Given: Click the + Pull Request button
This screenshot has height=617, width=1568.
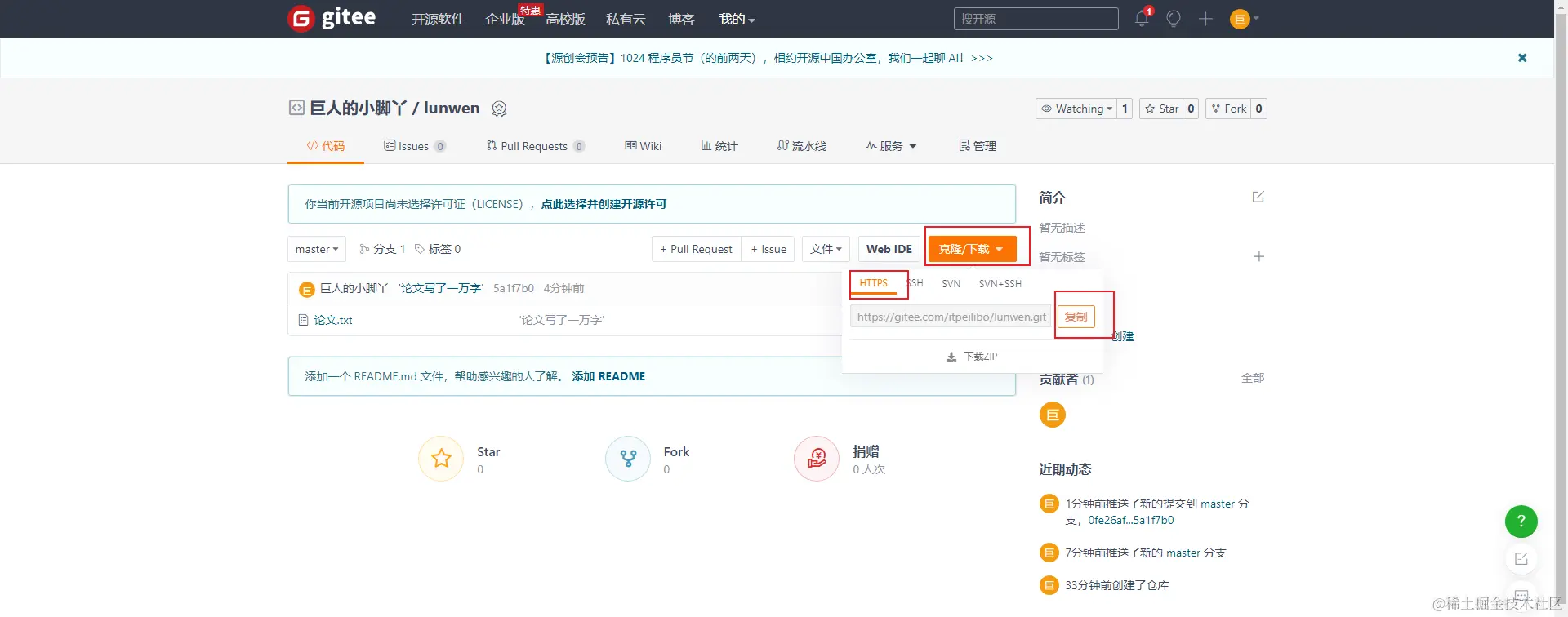Looking at the screenshot, I should pyautogui.click(x=696, y=249).
